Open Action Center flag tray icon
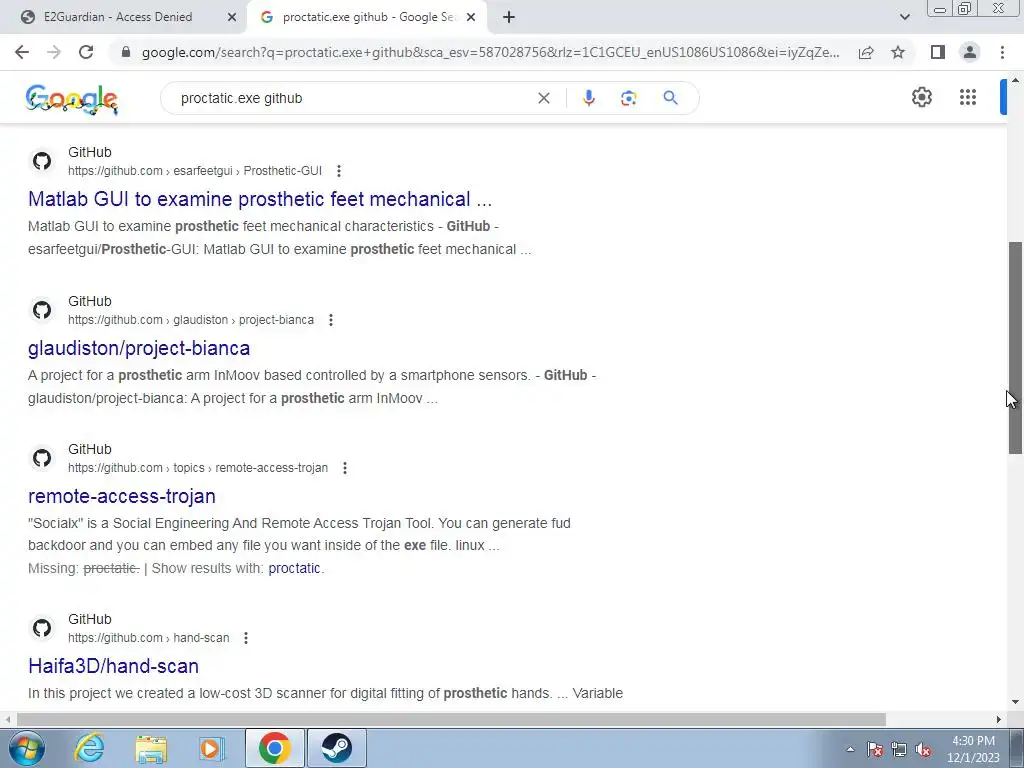 point(875,750)
